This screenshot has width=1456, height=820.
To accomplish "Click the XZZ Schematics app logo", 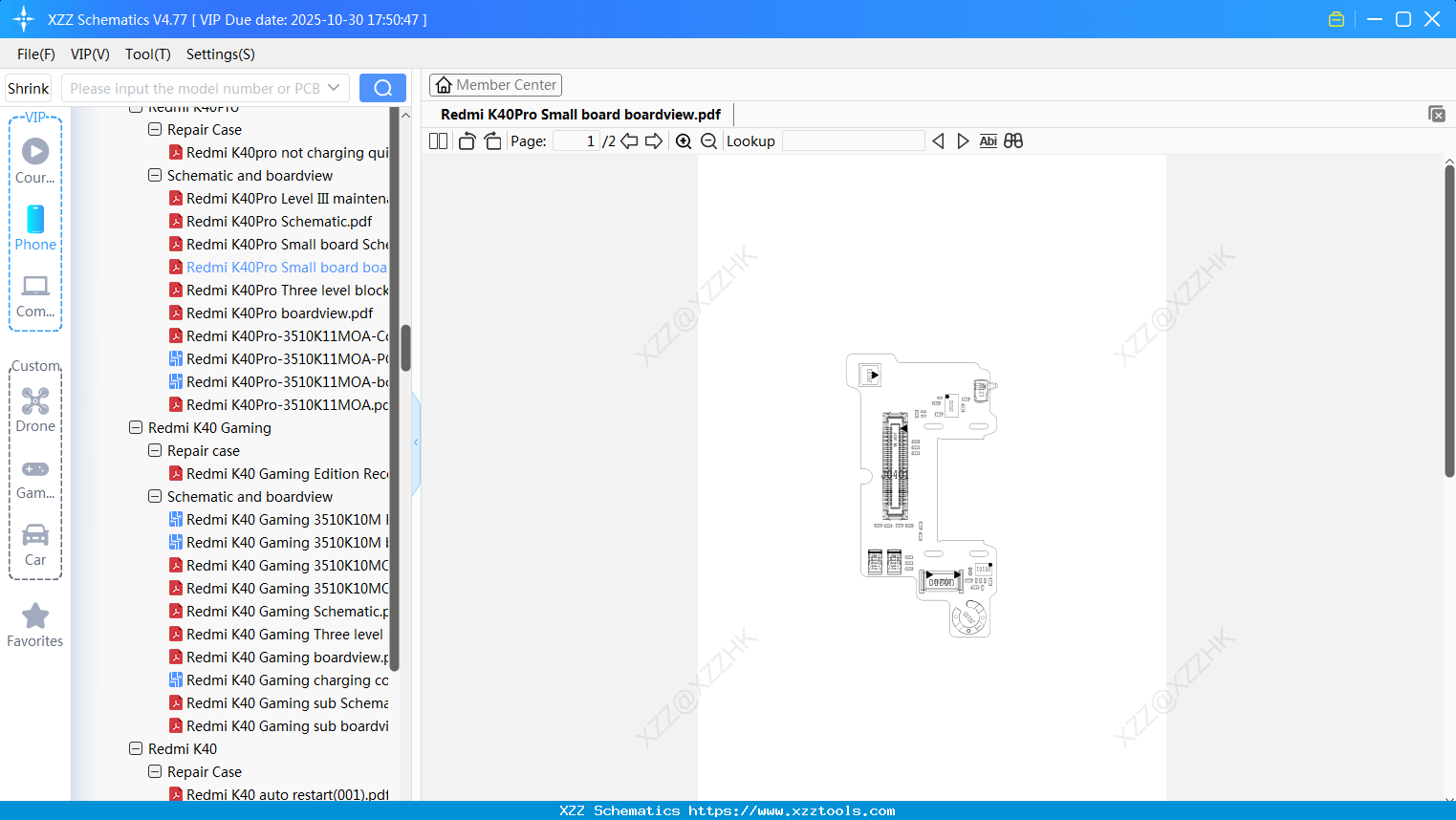I will (x=24, y=19).
